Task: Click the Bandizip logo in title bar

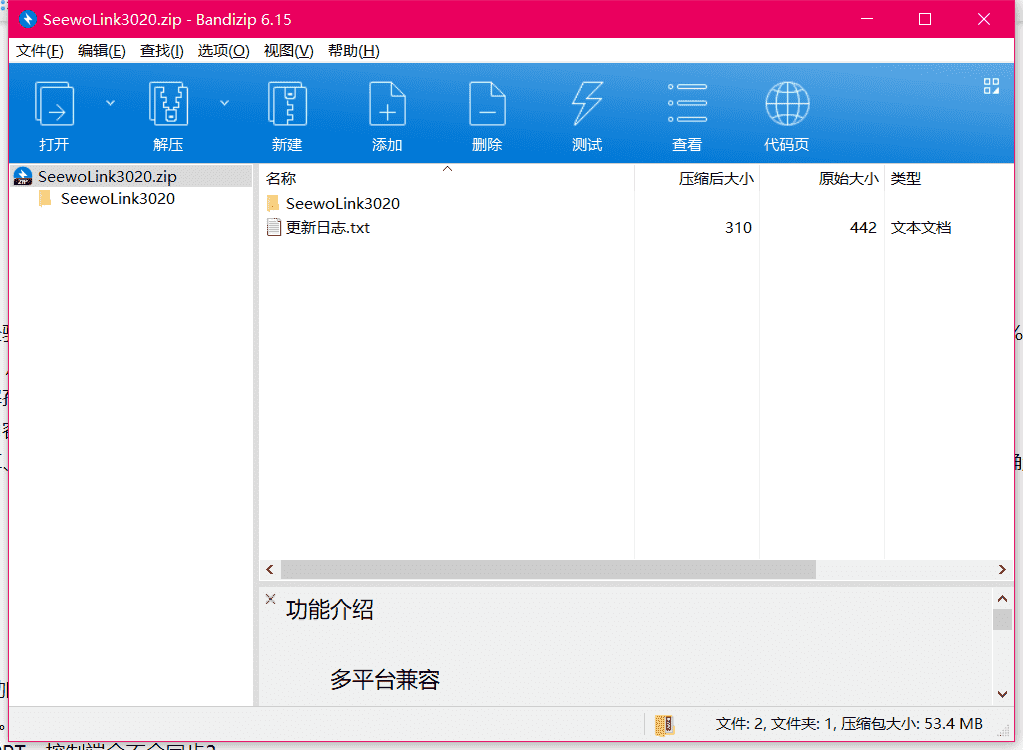Action: [x=27, y=19]
